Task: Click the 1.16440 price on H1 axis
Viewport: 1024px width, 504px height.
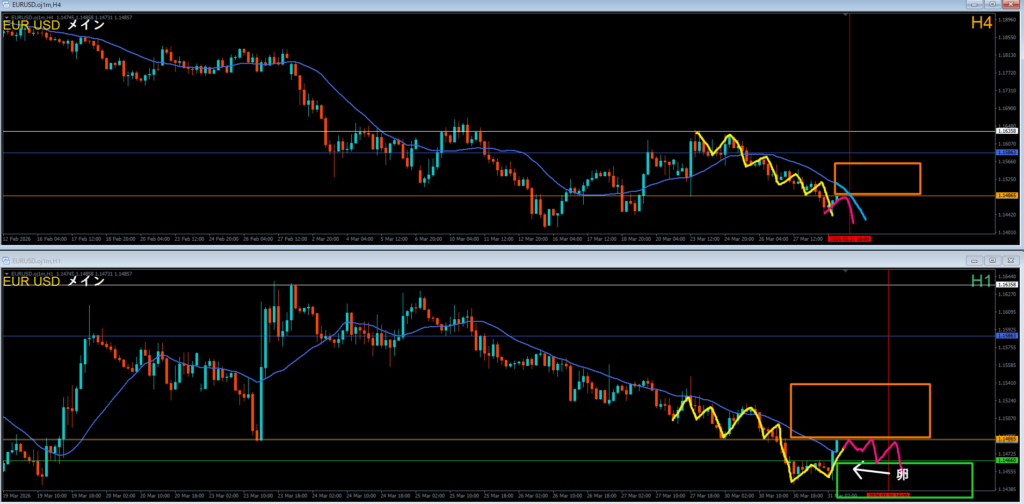Action: click(1008, 277)
